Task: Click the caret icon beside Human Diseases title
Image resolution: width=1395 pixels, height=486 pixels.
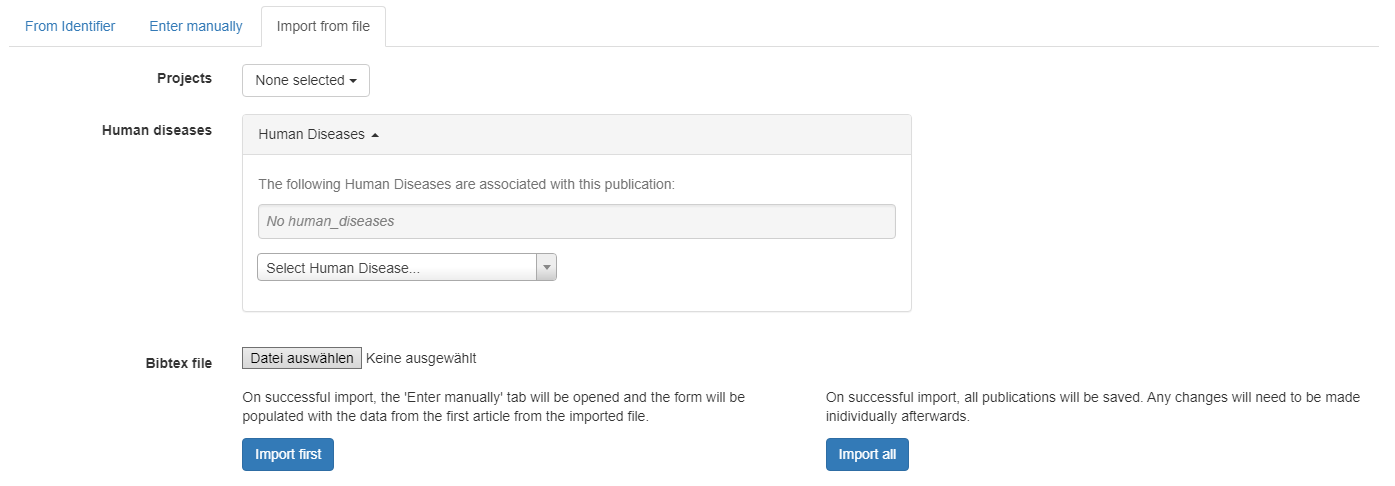Action: click(x=375, y=135)
